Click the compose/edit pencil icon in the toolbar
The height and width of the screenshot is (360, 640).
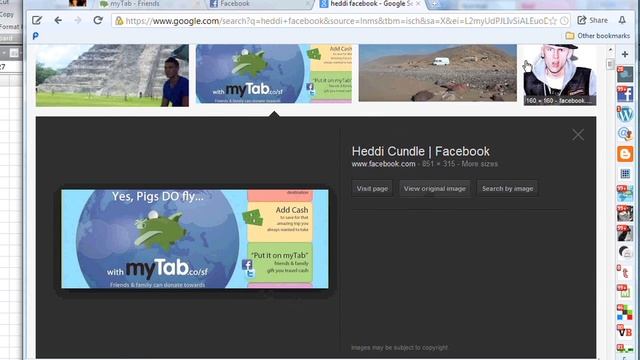pyautogui.click(x=37, y=20)
